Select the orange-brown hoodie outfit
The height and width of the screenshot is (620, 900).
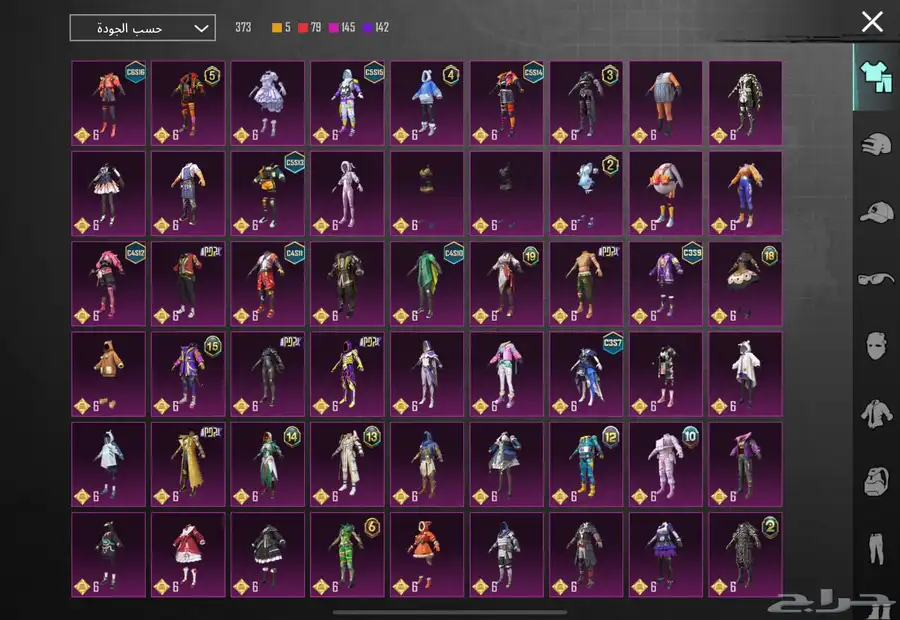pos(108,374)
